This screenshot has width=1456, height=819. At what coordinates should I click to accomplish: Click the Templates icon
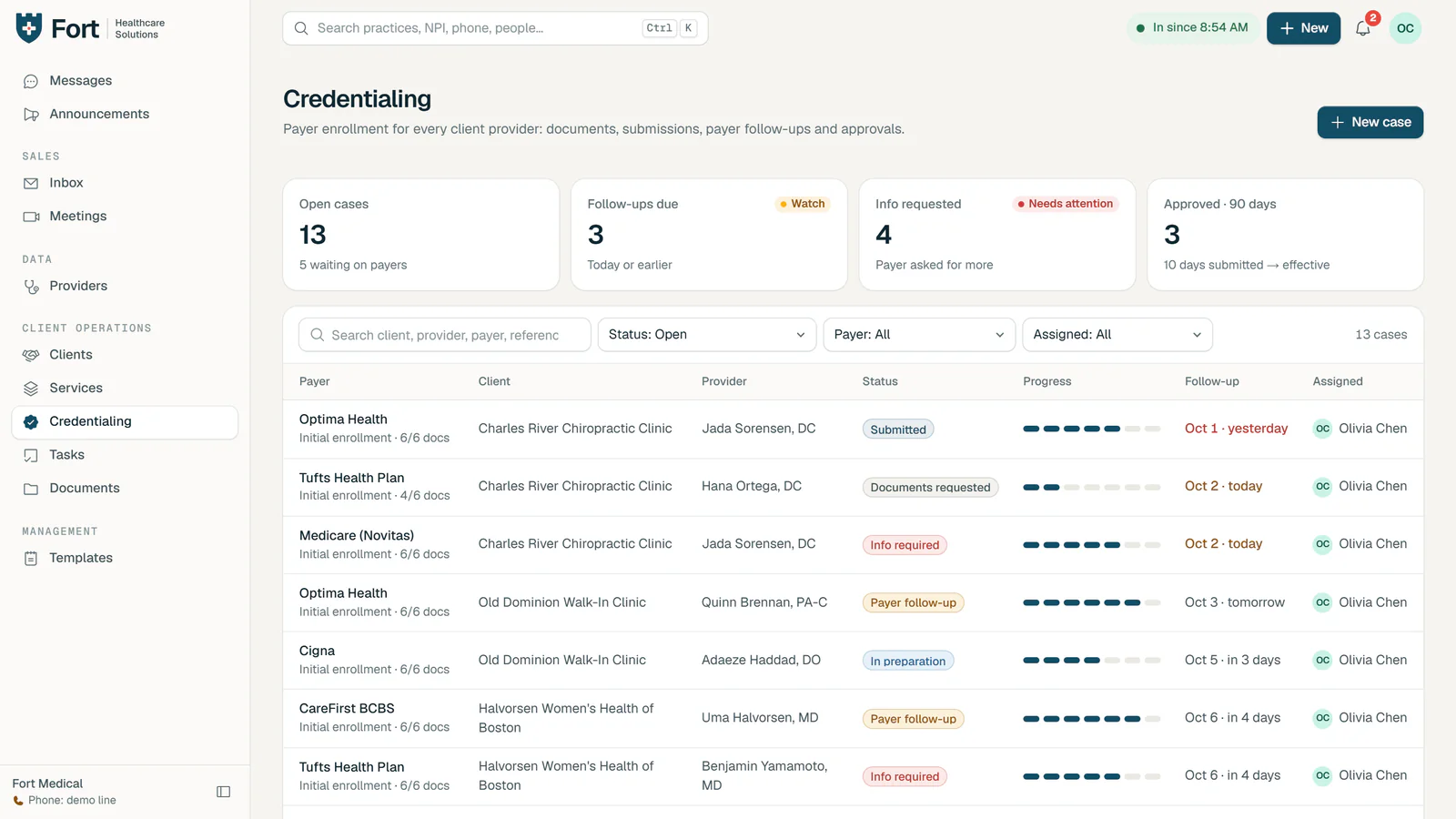coord(31,558)
